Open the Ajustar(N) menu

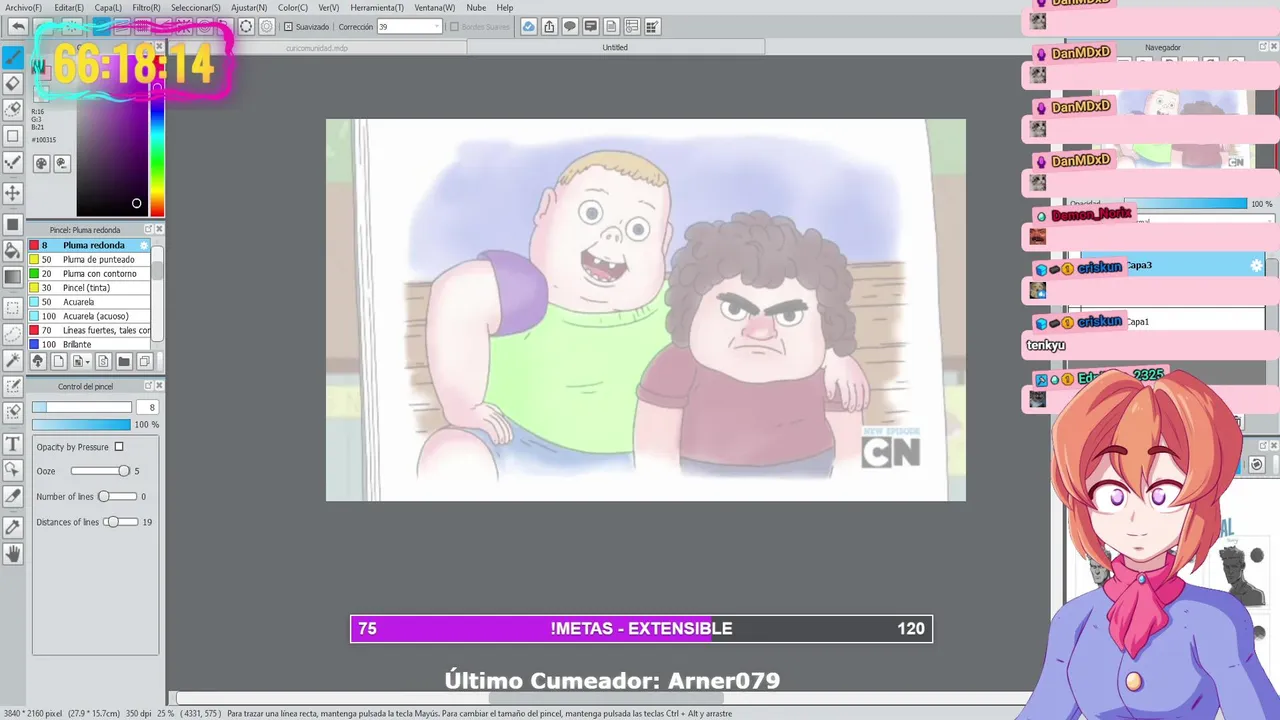[x=249, y=7]
